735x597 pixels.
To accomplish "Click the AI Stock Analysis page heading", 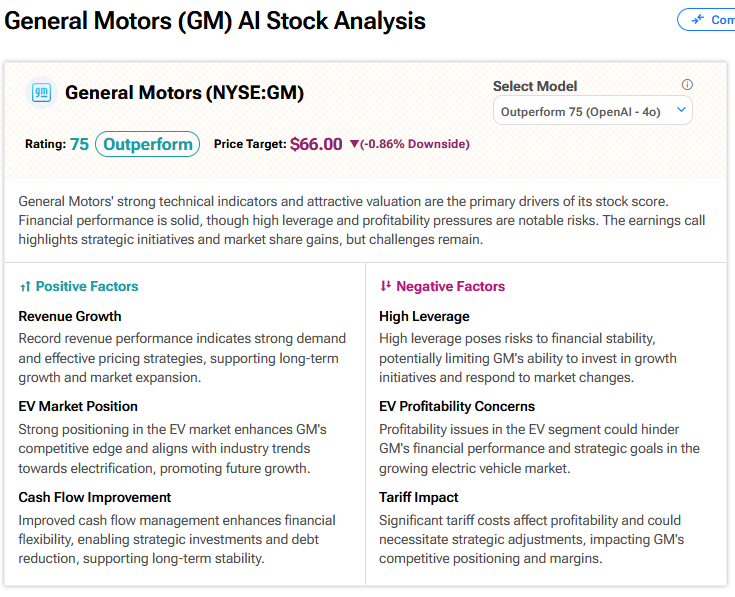I will (x=215, y=21).
